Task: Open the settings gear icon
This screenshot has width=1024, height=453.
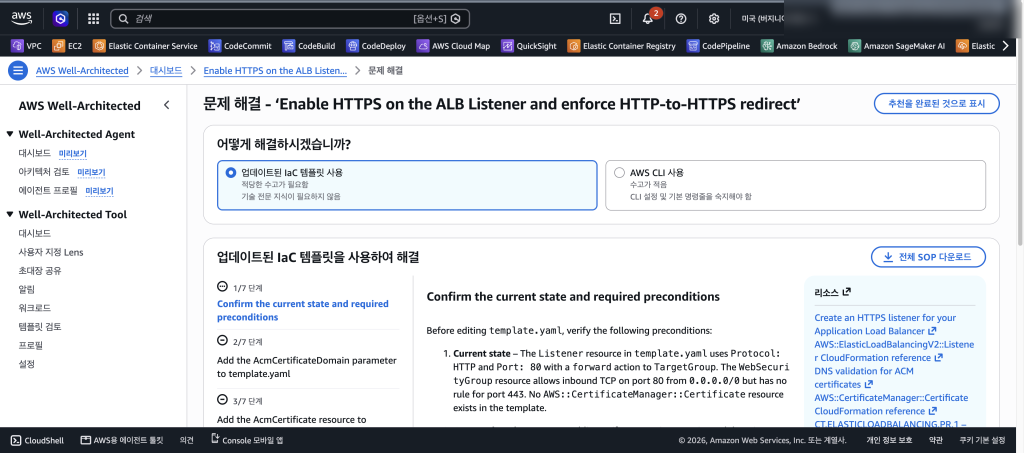Action: point(714,19)
